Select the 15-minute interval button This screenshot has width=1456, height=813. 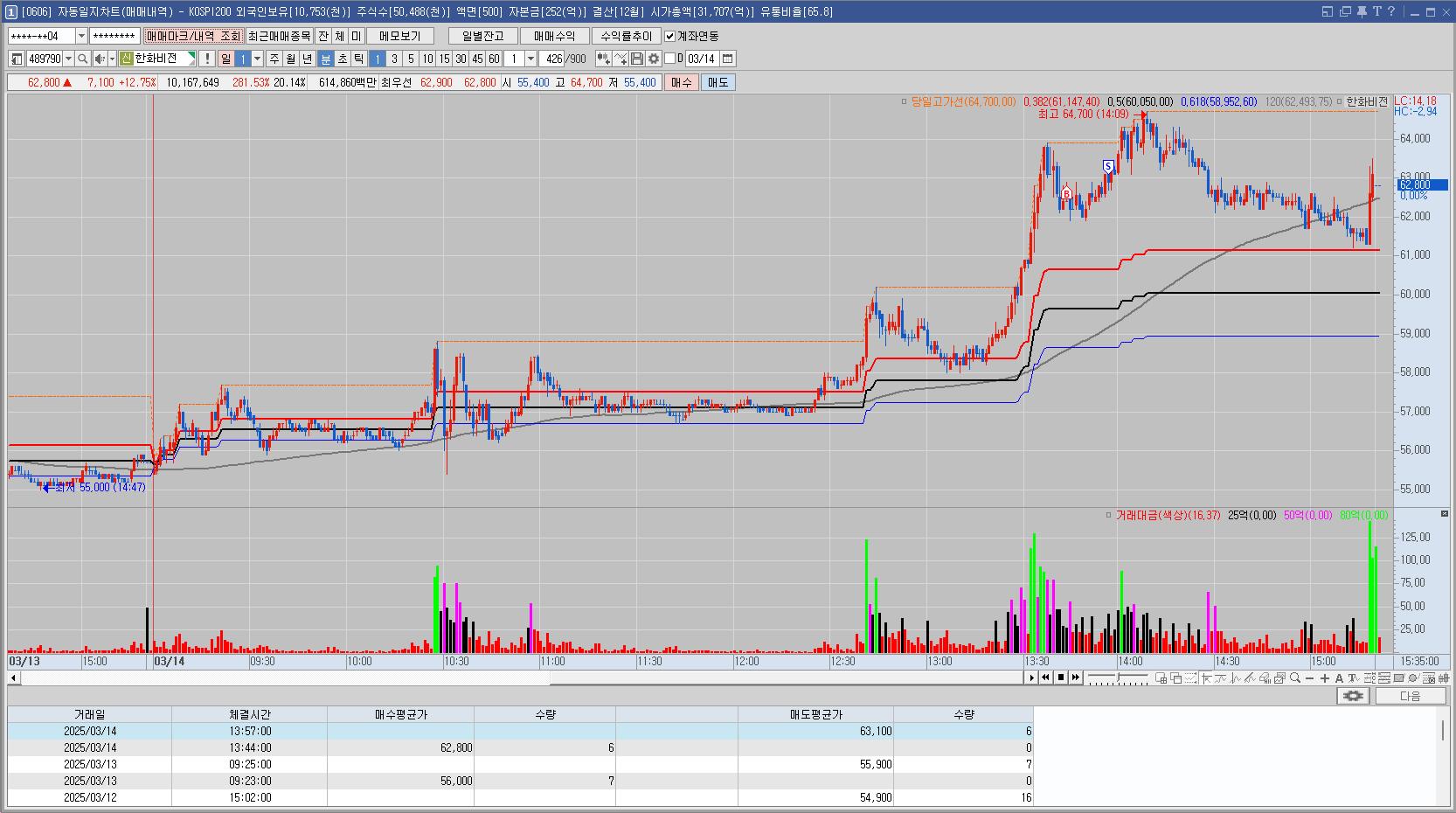445,59
